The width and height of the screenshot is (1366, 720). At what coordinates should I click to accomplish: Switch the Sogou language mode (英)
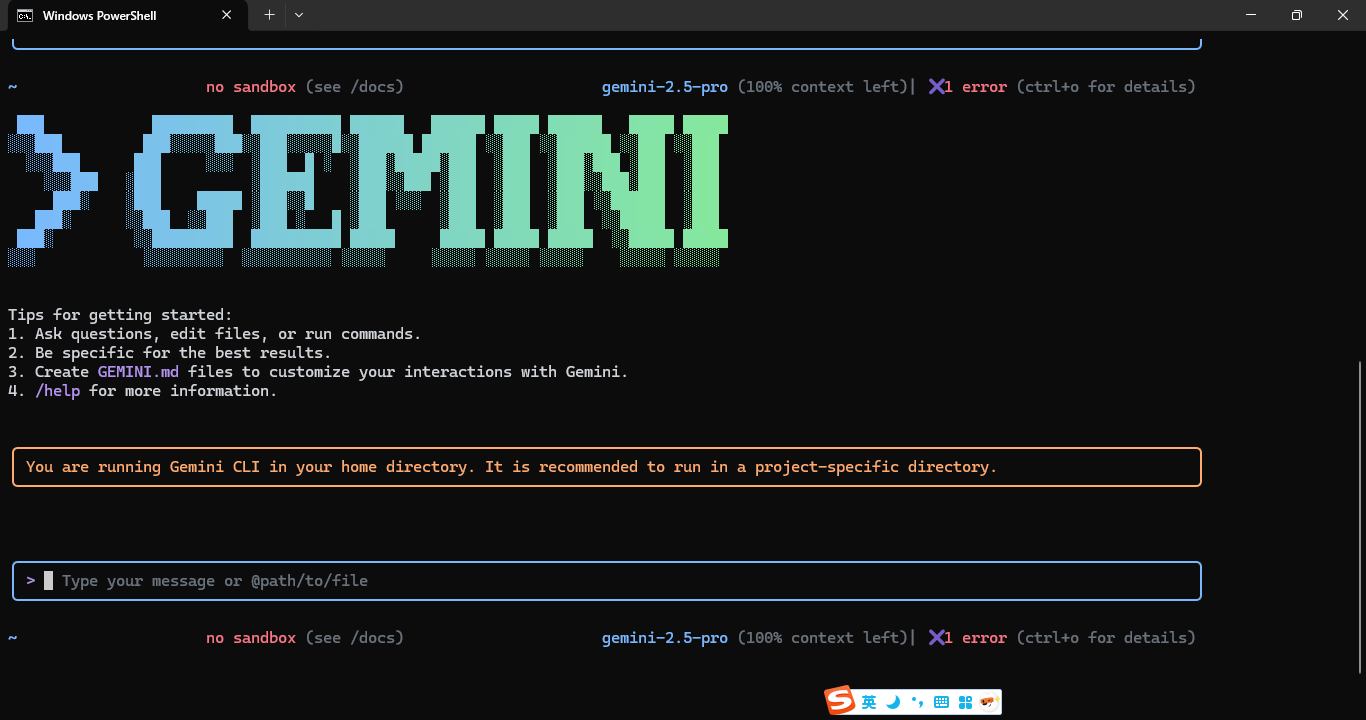point(869,703)
